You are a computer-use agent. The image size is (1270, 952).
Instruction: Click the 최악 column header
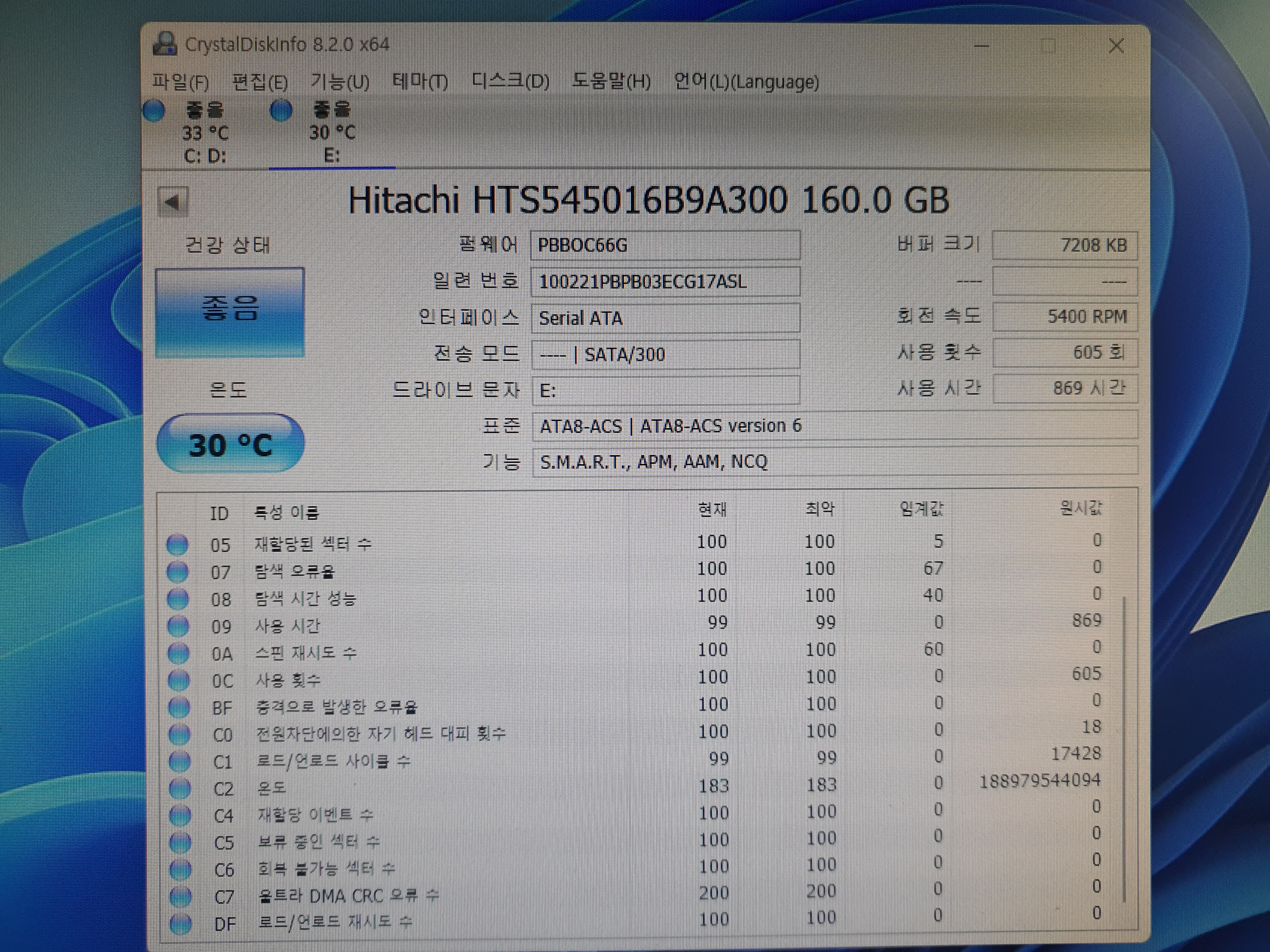(820, 508)
